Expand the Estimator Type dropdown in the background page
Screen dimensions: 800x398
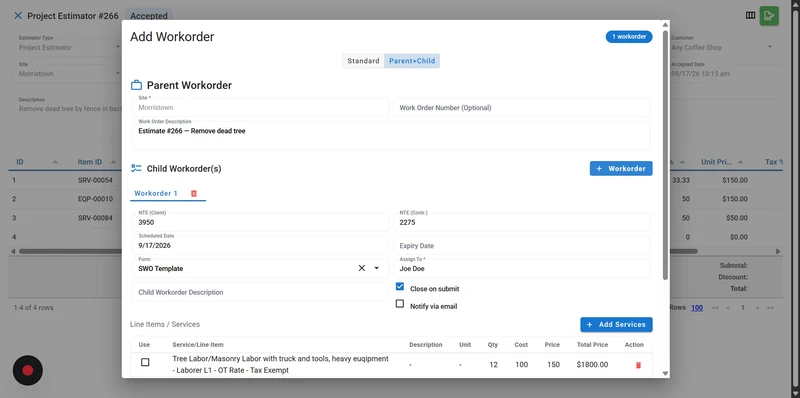118,47
